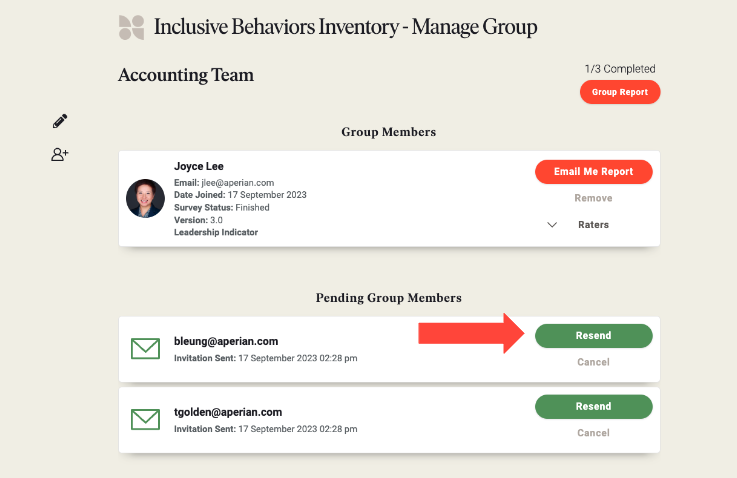
Task: Click envelope icon beside tgolden@aperian.com
Action: click(145, 419)
